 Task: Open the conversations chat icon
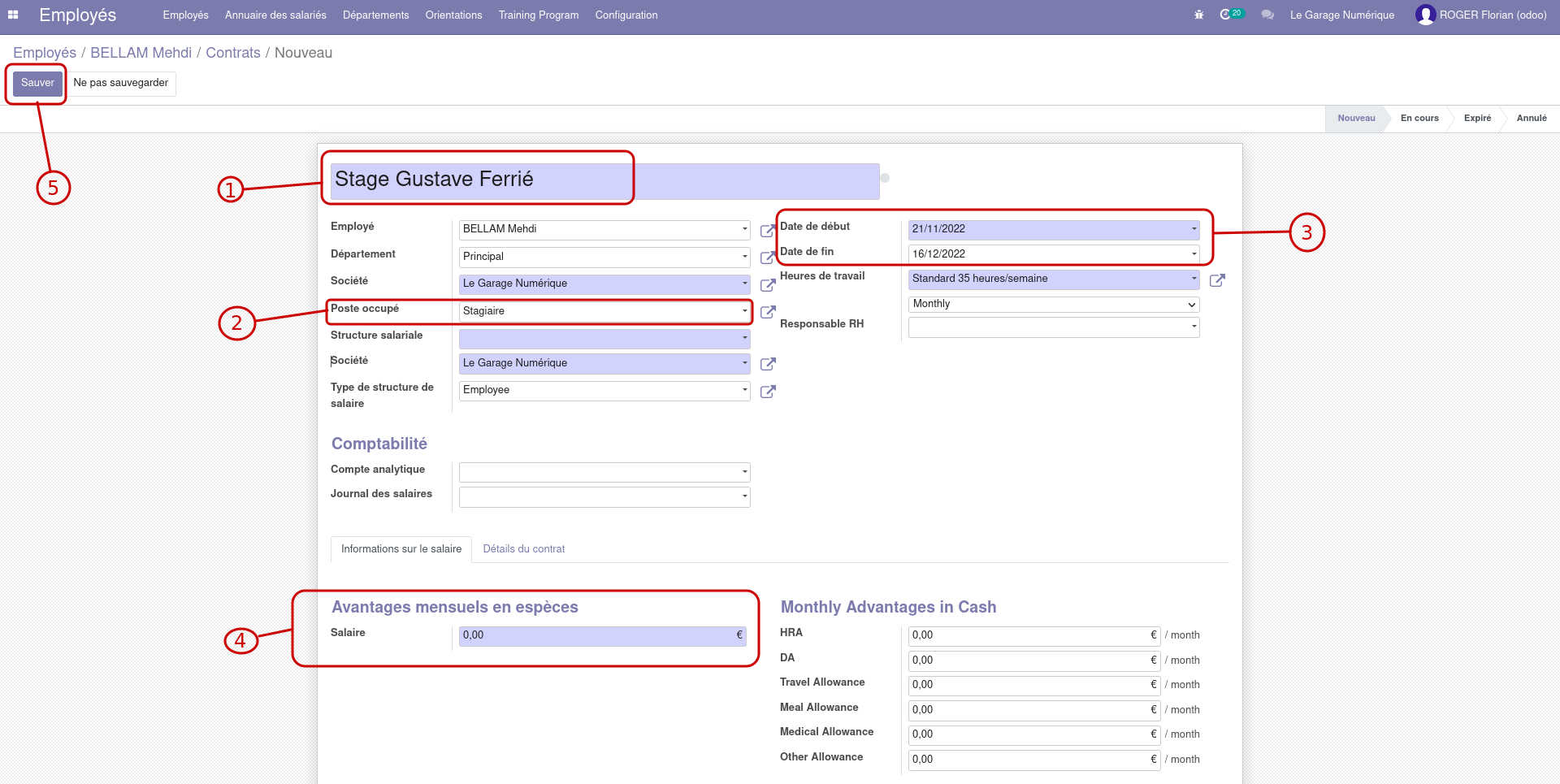click(1267, 15)
